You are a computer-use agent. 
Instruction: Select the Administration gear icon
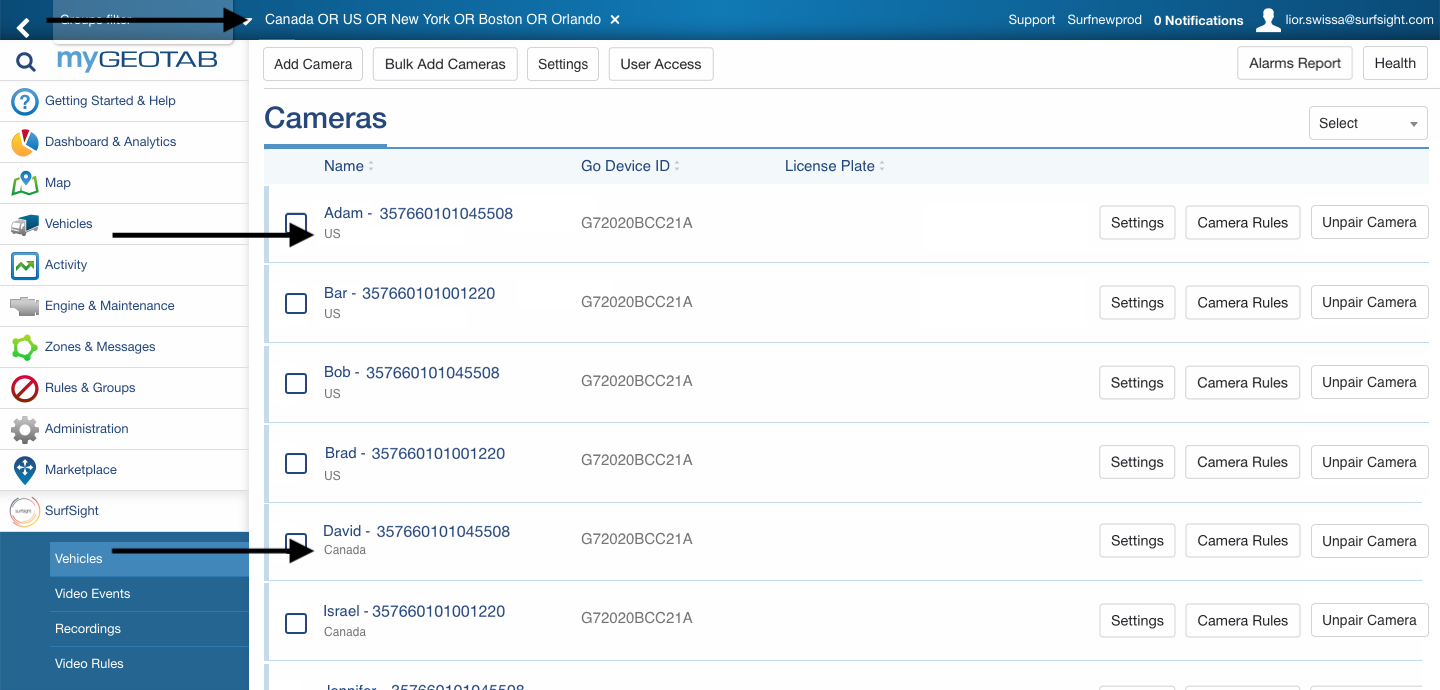(22, 428)
